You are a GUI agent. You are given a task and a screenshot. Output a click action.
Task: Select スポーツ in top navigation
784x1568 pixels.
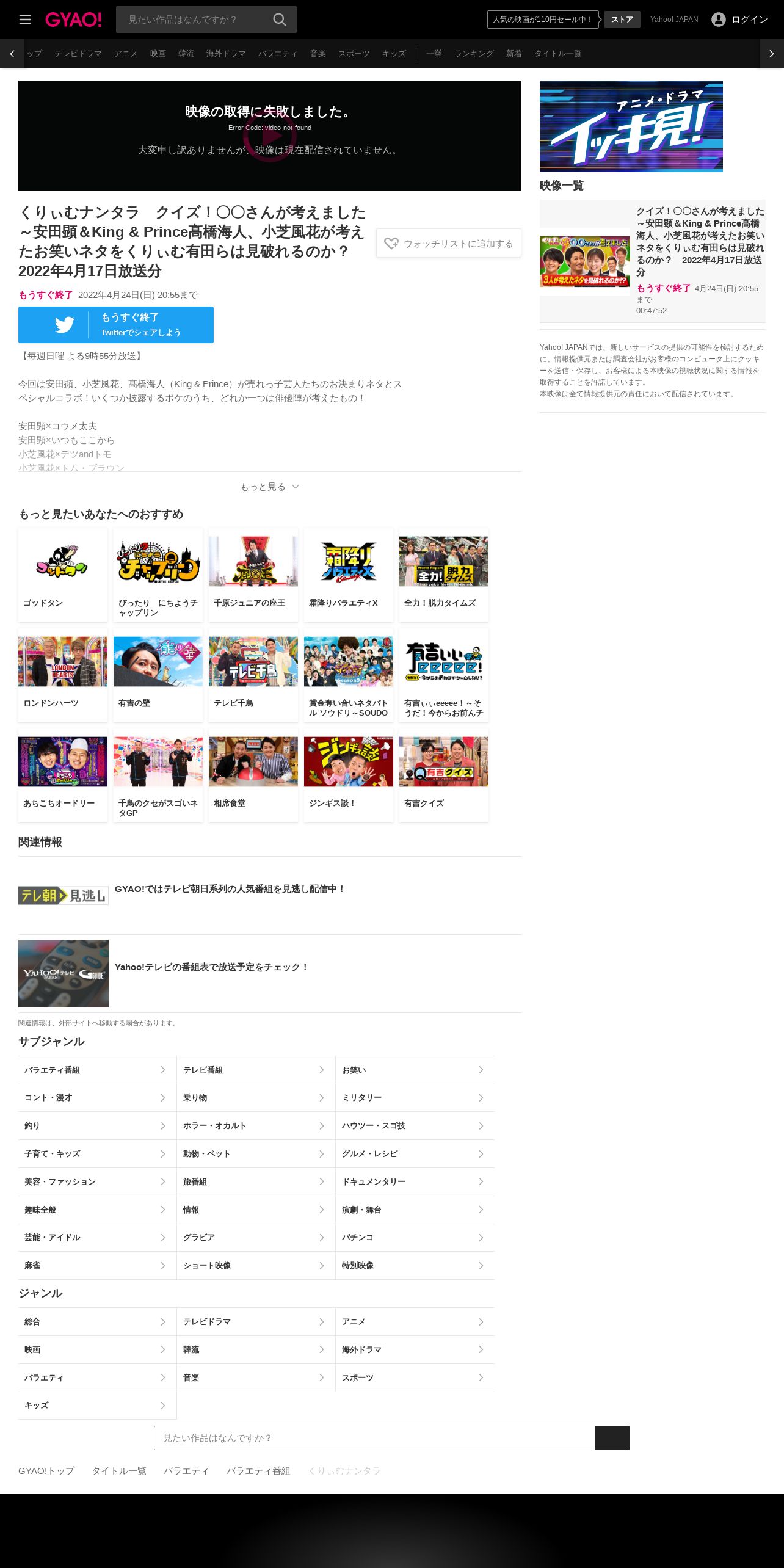pos(354,54)
